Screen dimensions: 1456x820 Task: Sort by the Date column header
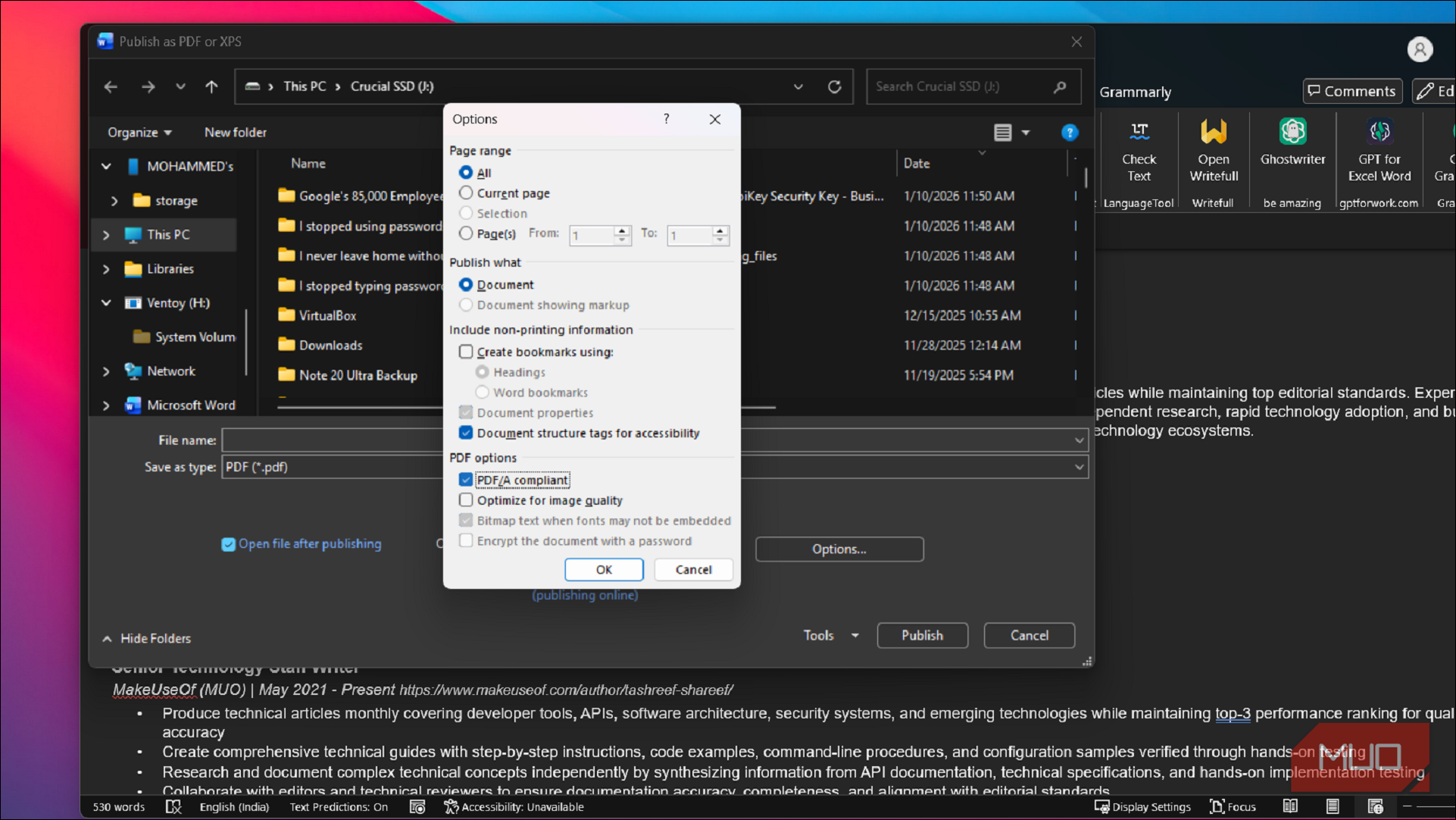point(917,164)
